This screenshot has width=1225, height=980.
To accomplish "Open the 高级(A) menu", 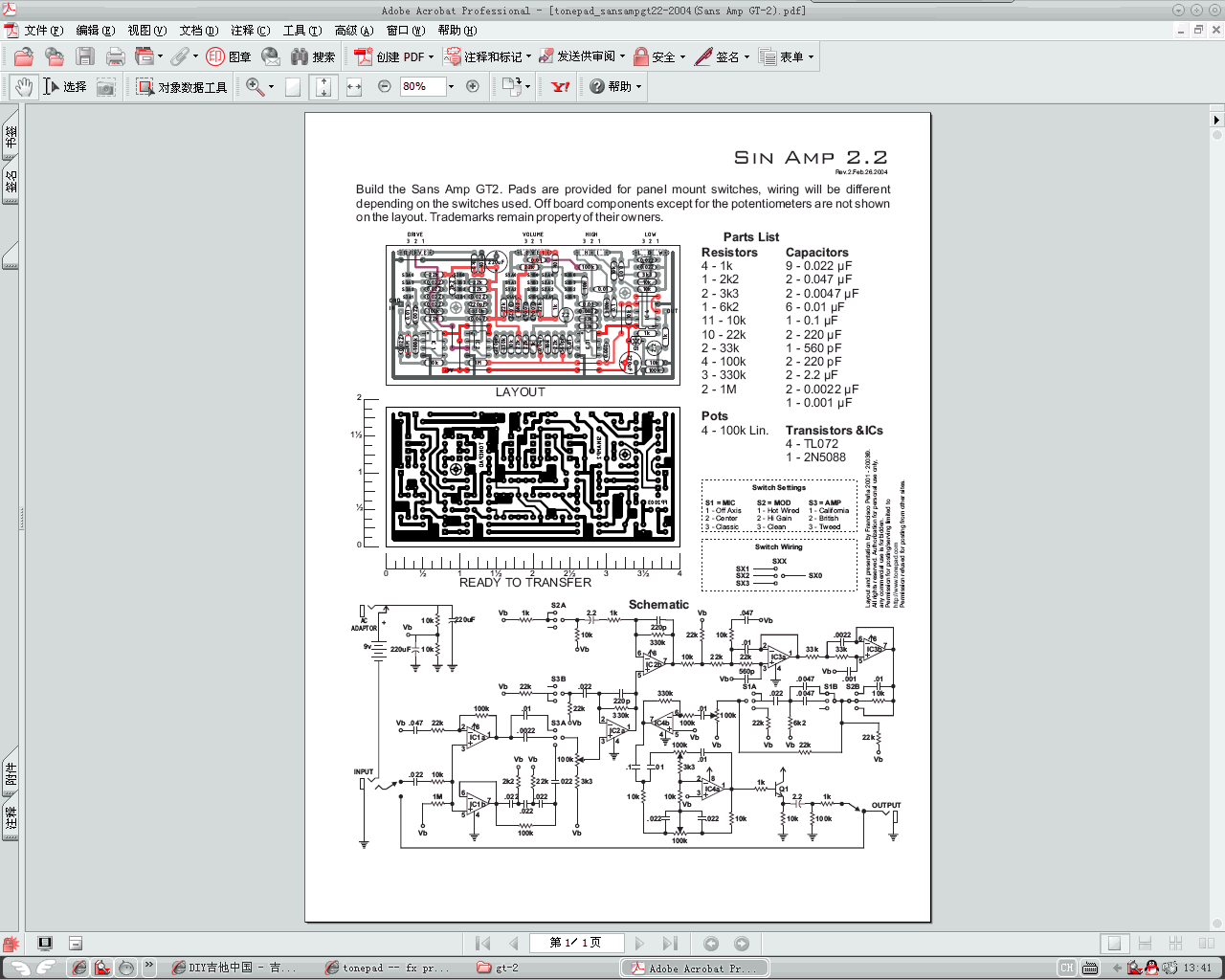I will (353, 31).
